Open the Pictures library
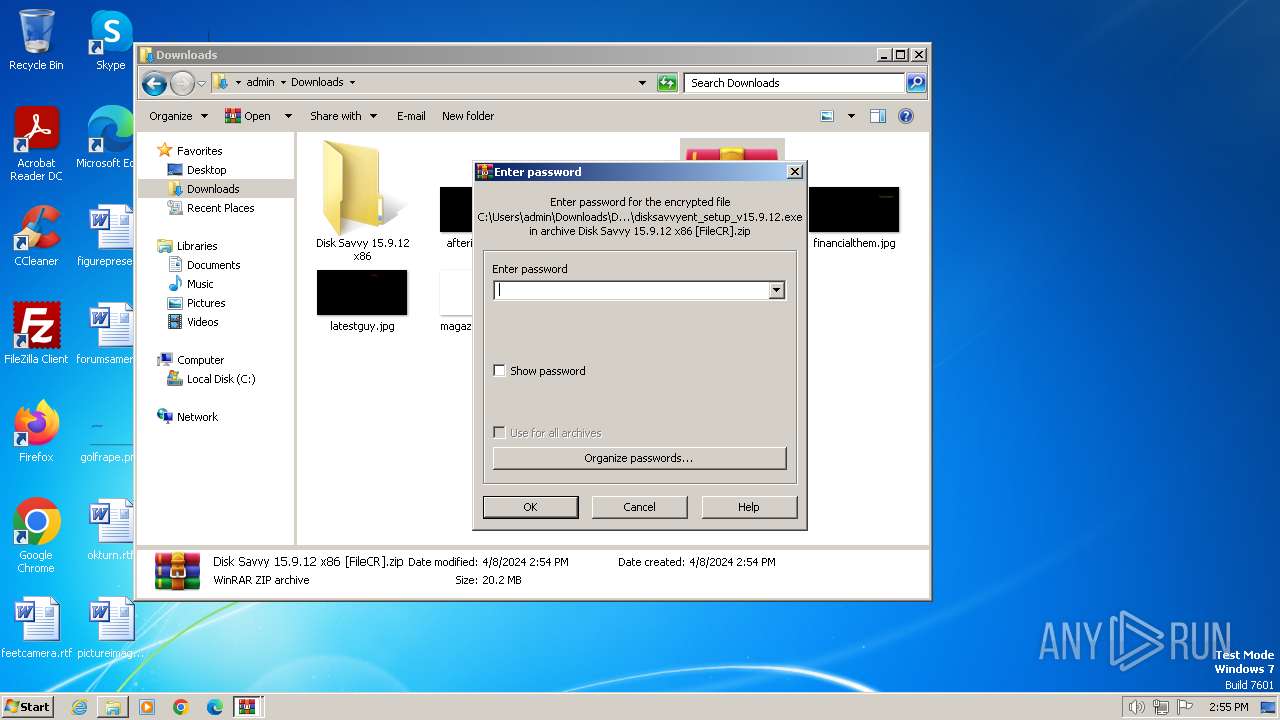Screen dimensions: 1280x720 click(x=206, y=303)
